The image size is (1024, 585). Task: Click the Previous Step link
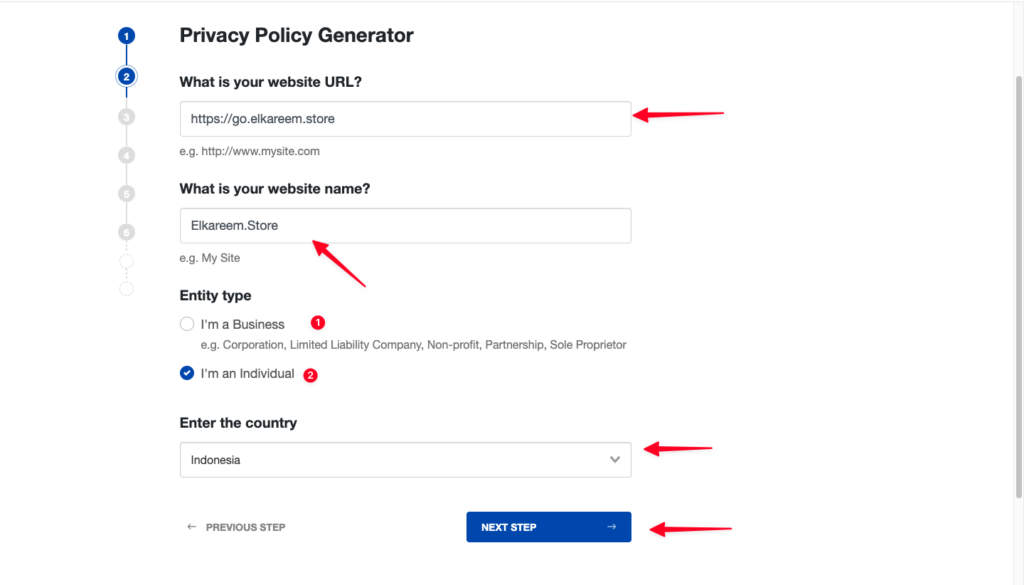(245, 527)
